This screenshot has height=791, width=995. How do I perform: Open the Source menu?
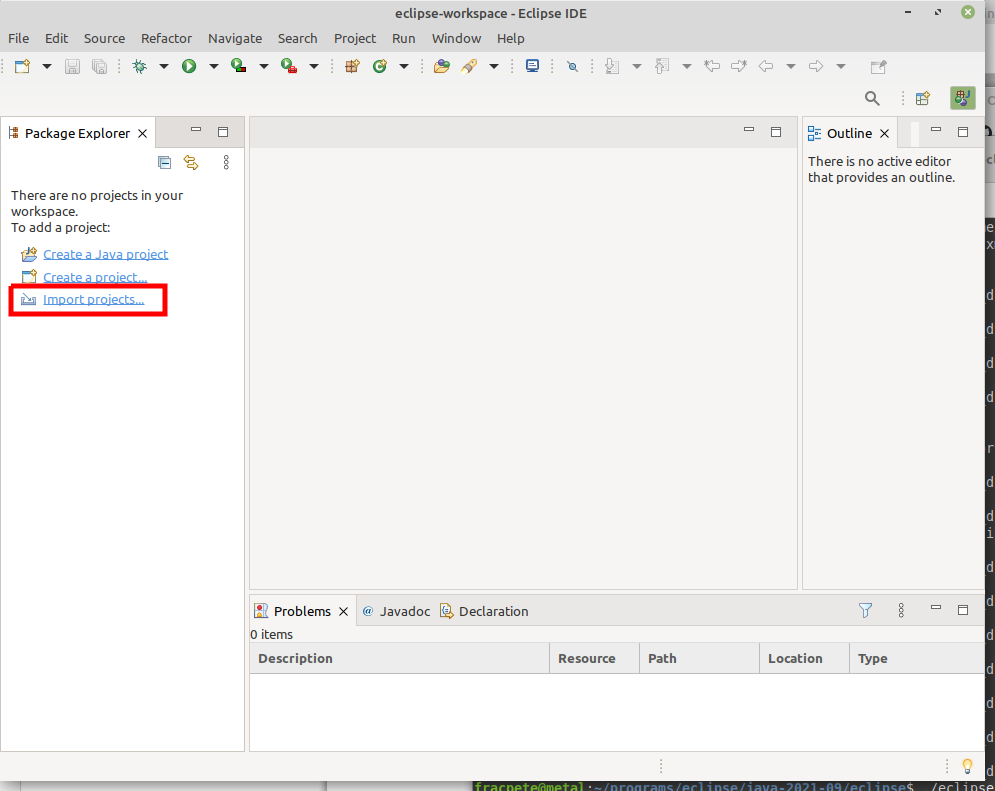coord(105,39)
